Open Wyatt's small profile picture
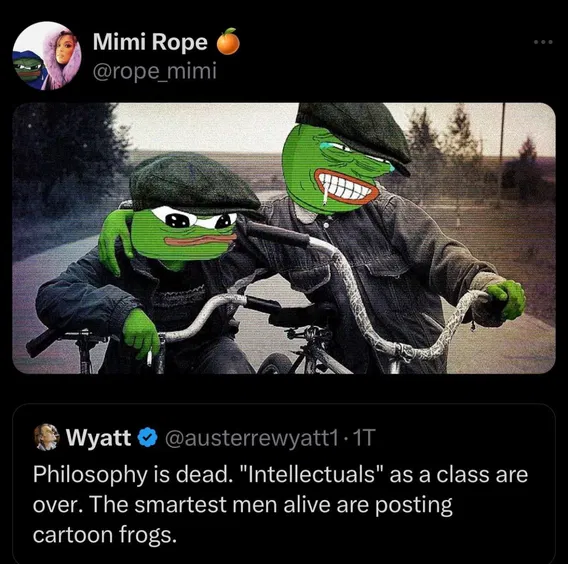 tap(47, 437)
